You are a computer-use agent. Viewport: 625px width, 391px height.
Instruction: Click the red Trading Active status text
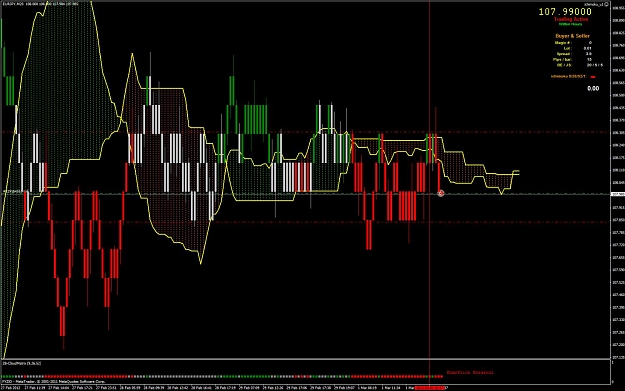(571, 19)
